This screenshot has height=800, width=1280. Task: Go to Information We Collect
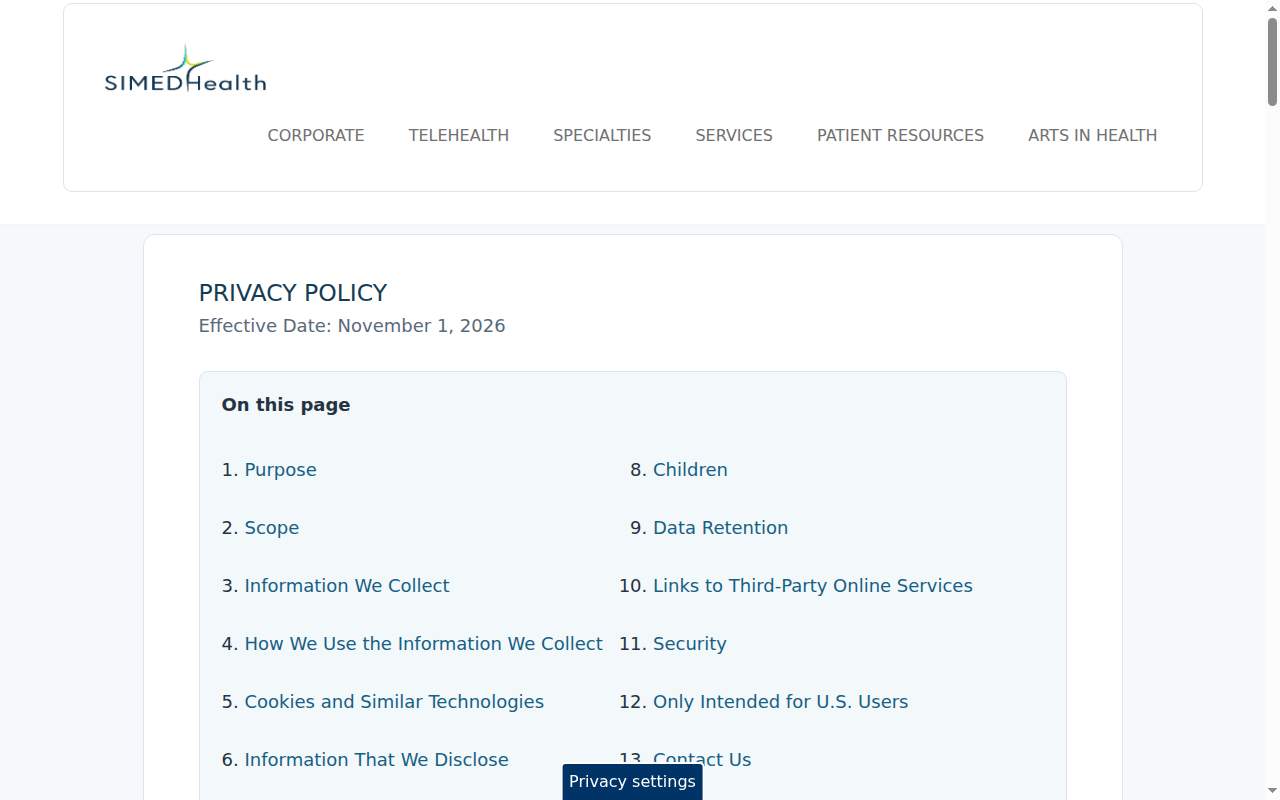tap(347, 586)
